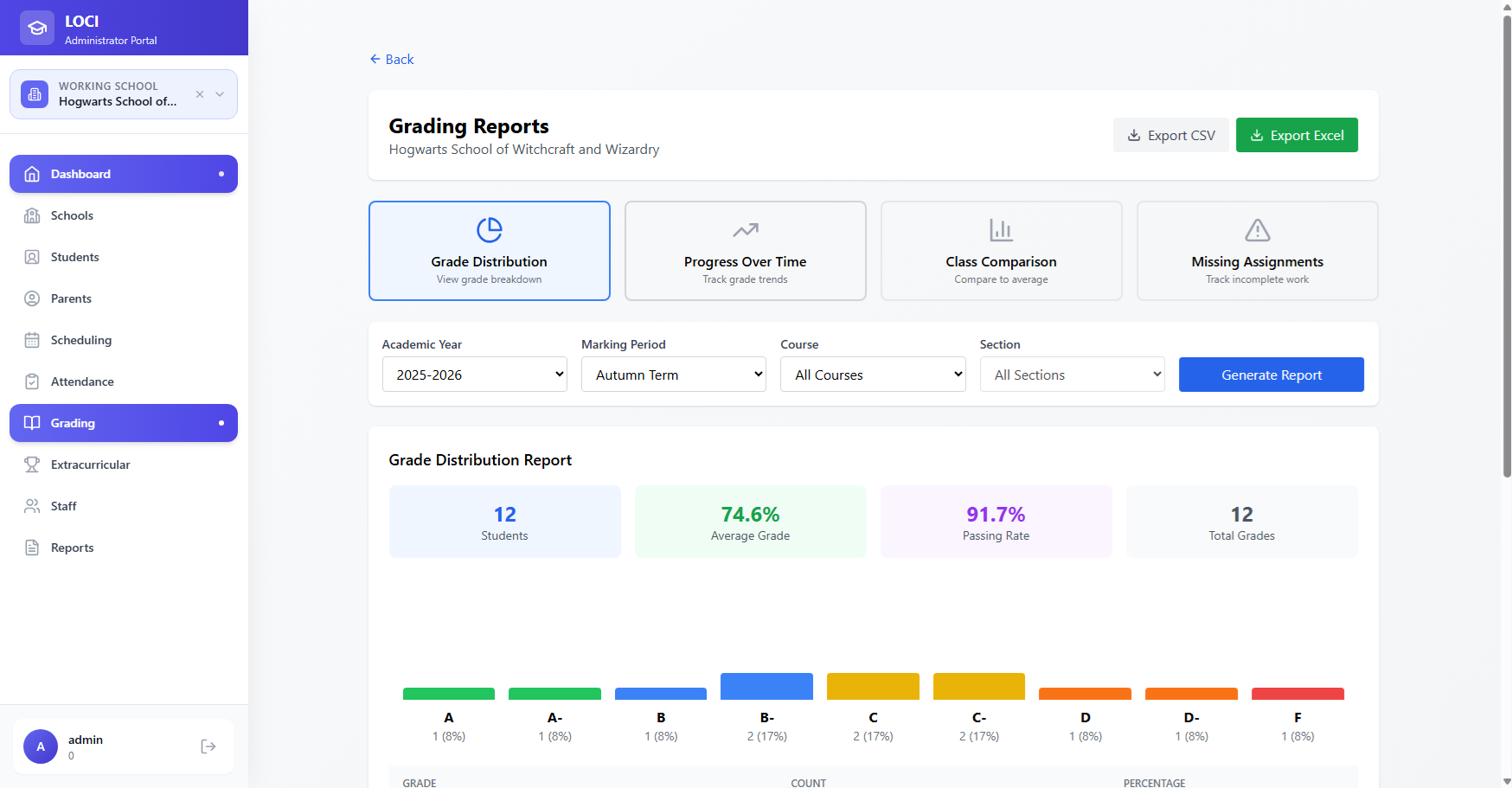Viewport: 1512px width, 788px height.
Task: Open the All Courses dropdown
Action: [872, 375]
